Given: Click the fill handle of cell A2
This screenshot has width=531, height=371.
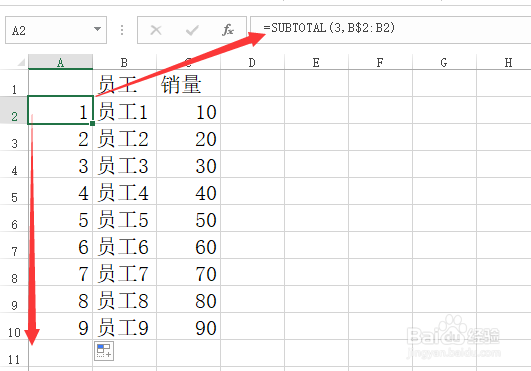Looking at the screenshot, I should [92, 124].
